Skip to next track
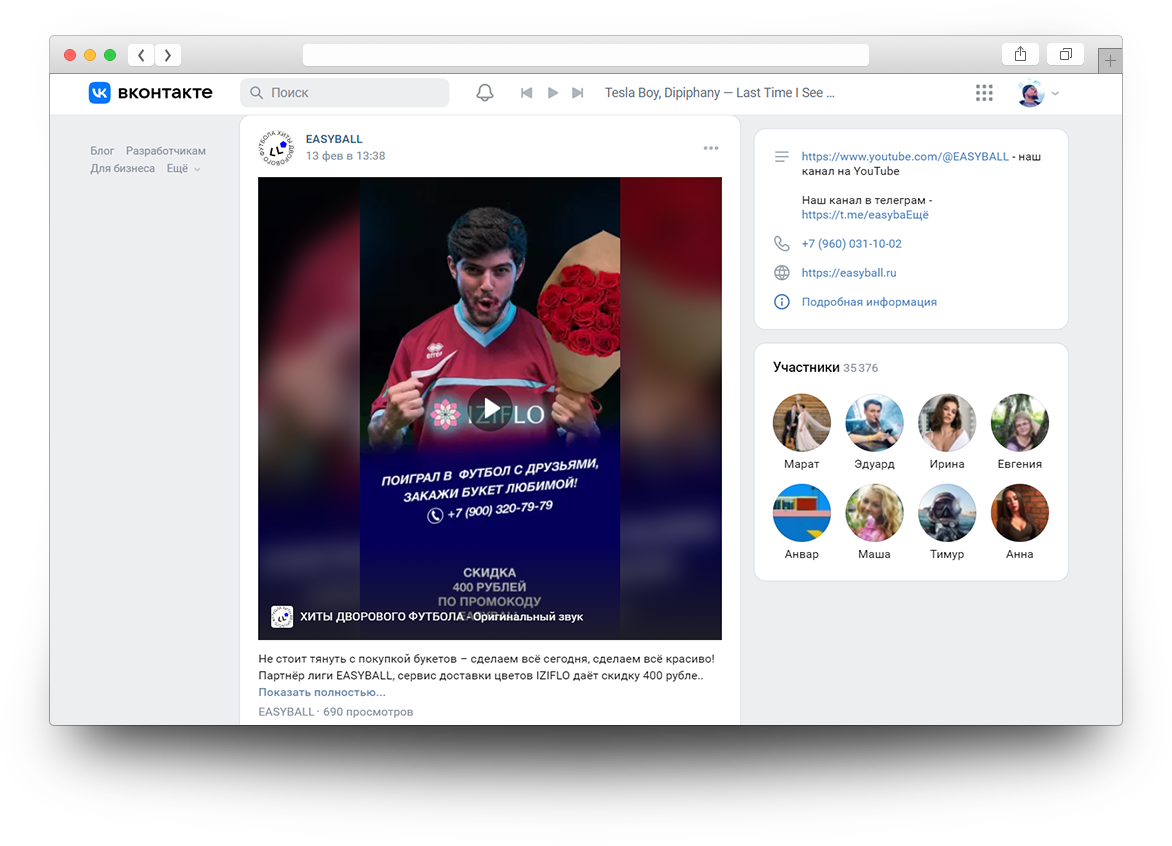This screenshot has height=846, width=1172. click(578, 93)
